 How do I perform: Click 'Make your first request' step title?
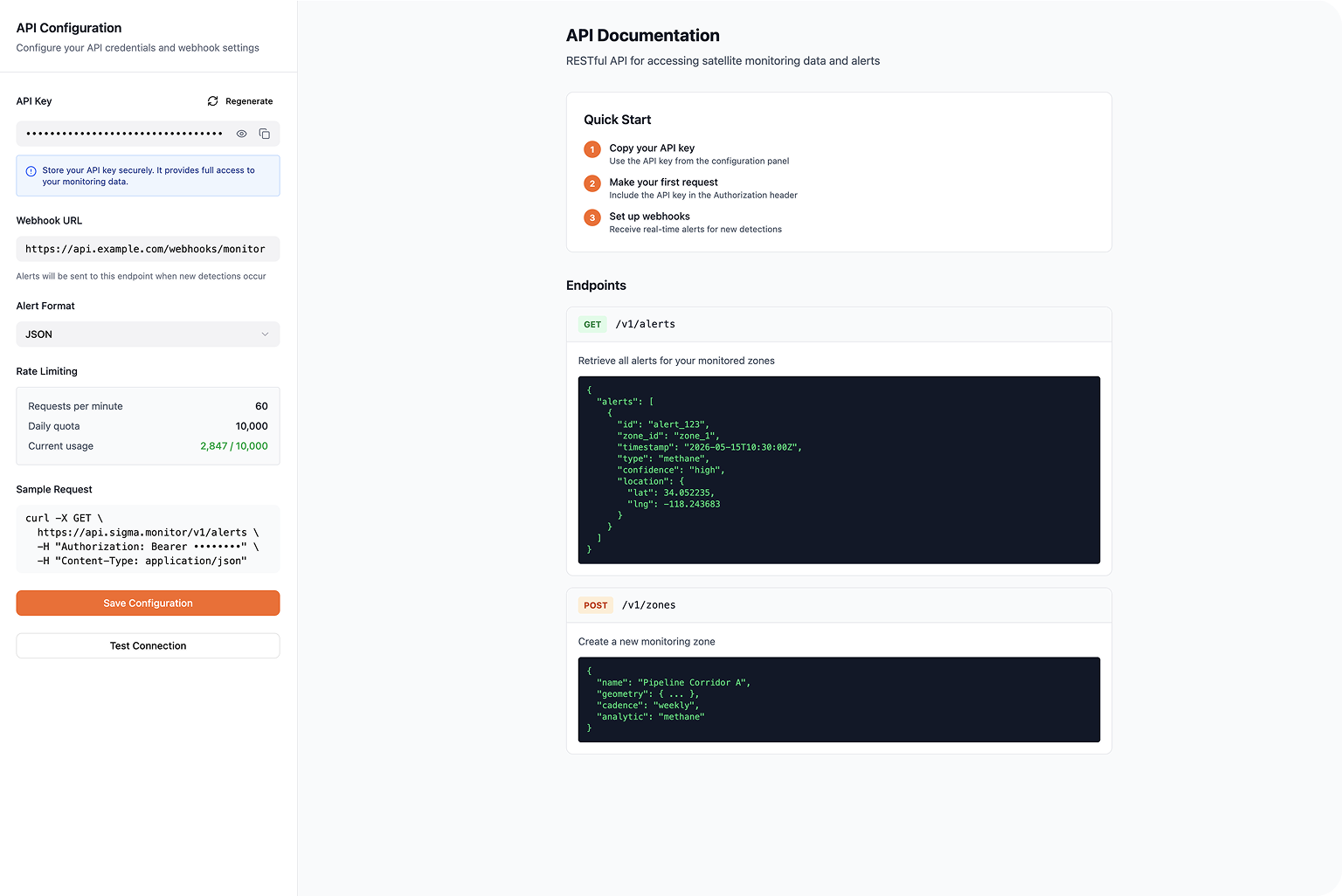point(664,183)
